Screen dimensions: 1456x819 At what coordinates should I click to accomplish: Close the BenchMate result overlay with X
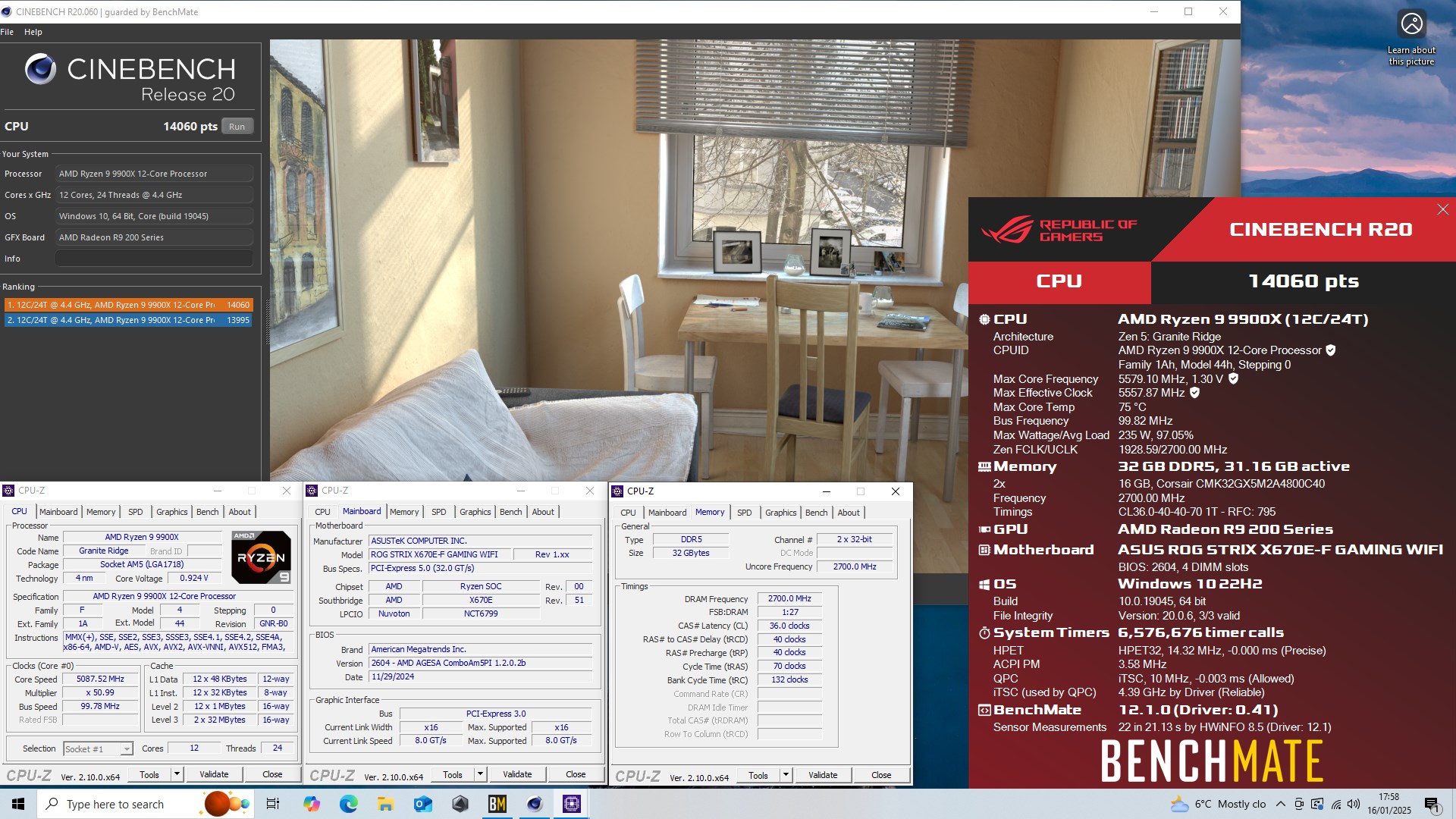(1442, 209)
